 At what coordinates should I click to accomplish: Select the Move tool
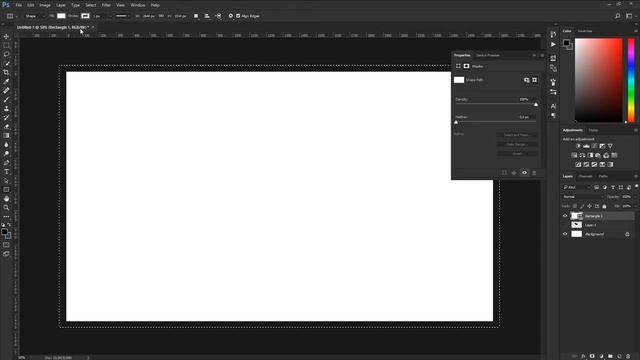(x=6, y=36)
